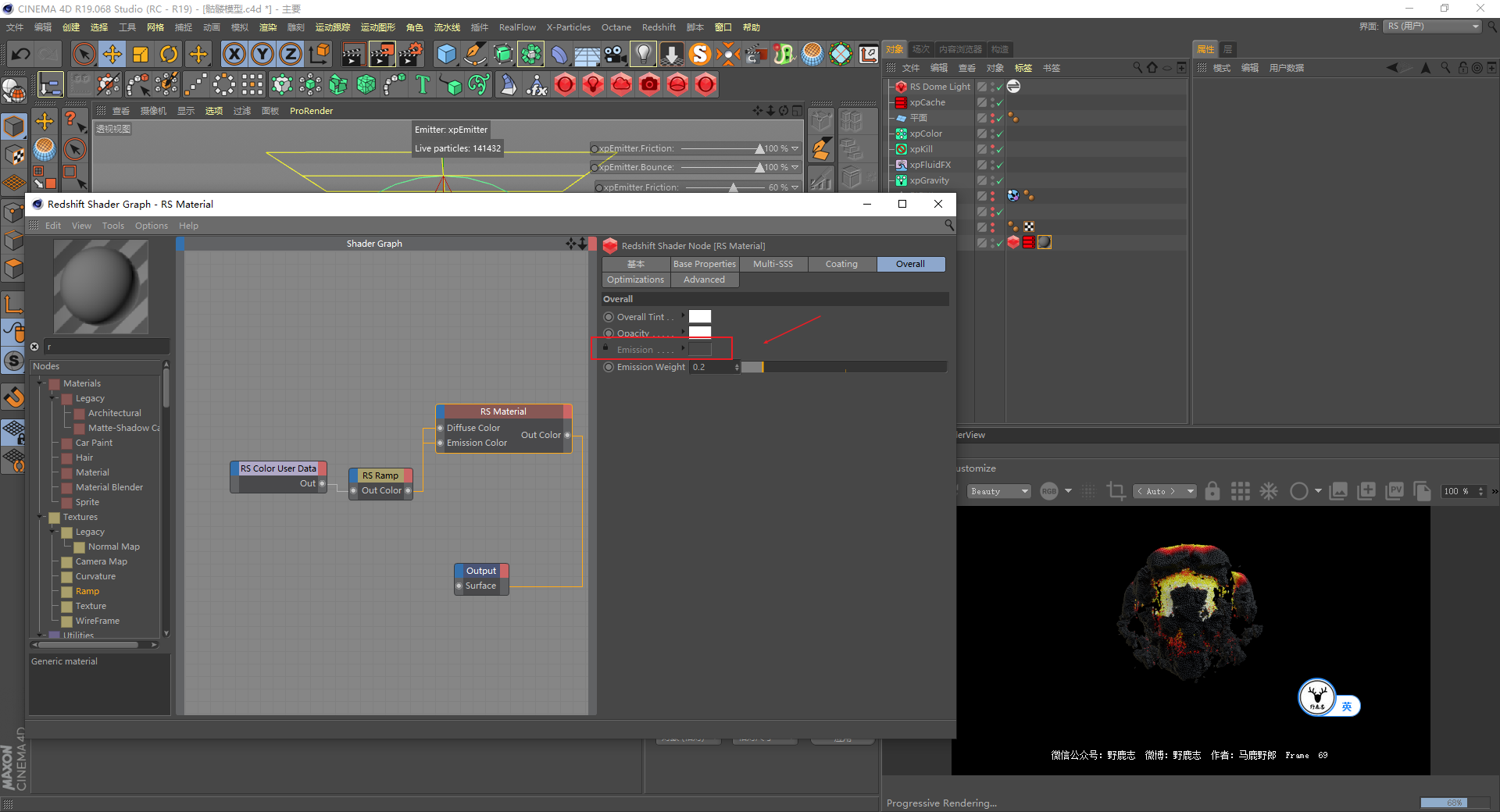Click the Emission Weight value field
The height and width of the screenshot is (812, 1500).
[715, 367]
